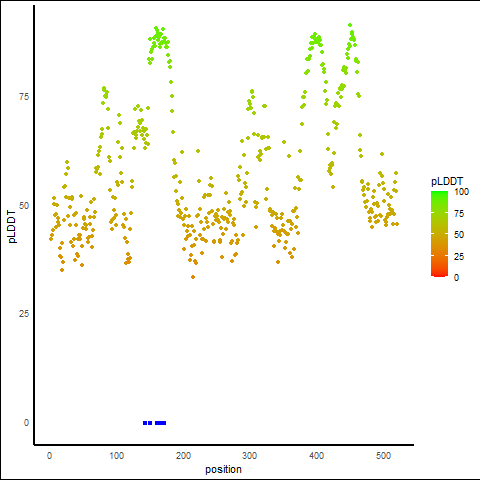Click the y-axis tick label 75
This screenshot has height=480, width=480.
tap(24, 97)
